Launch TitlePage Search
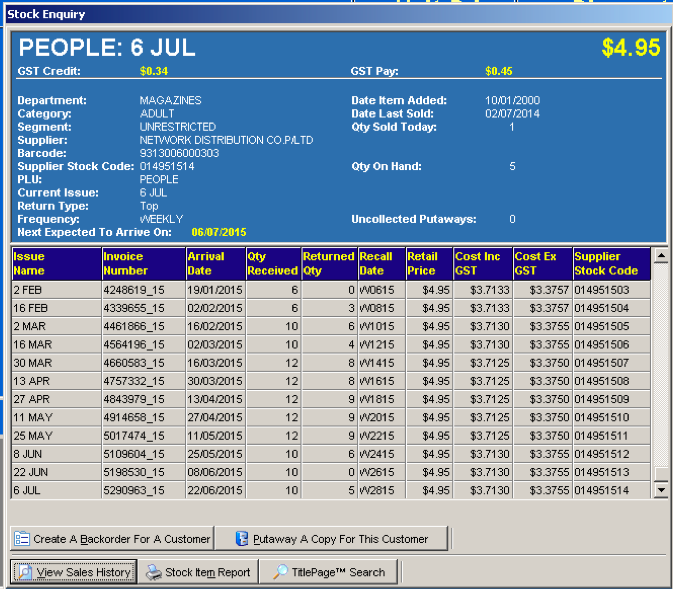This screenshot has width=673, height=589. (x=330, y=572)
